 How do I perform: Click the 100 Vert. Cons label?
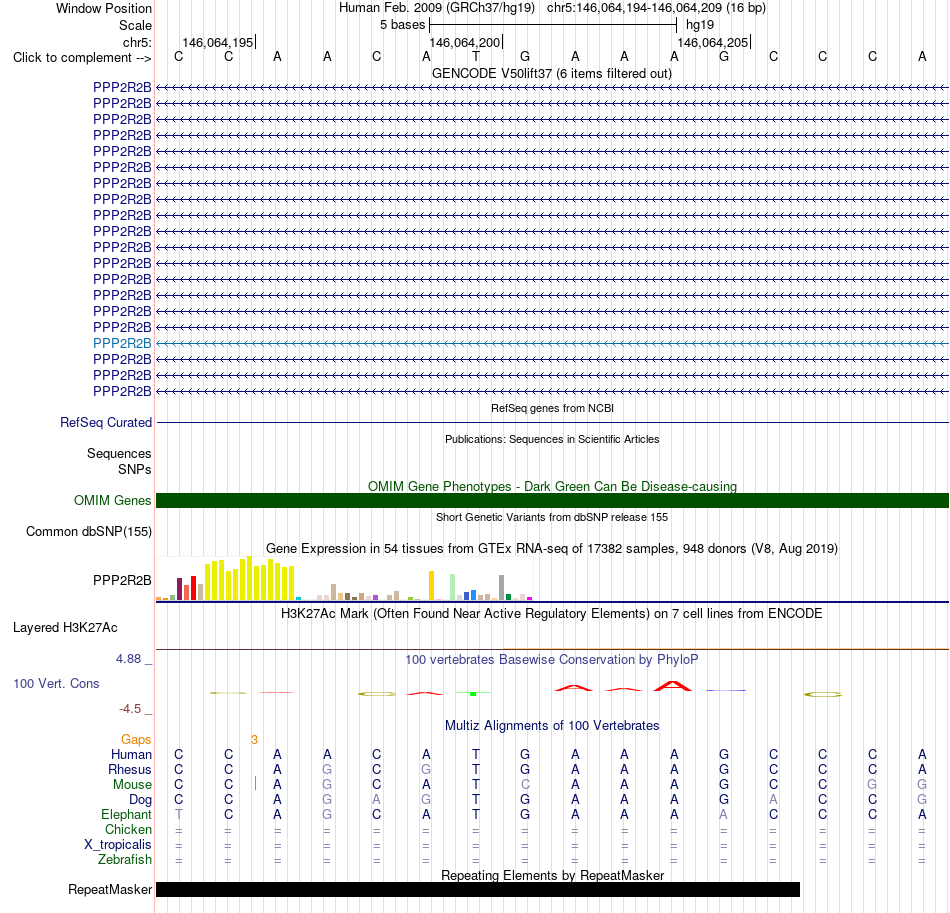tap(56, 683)
